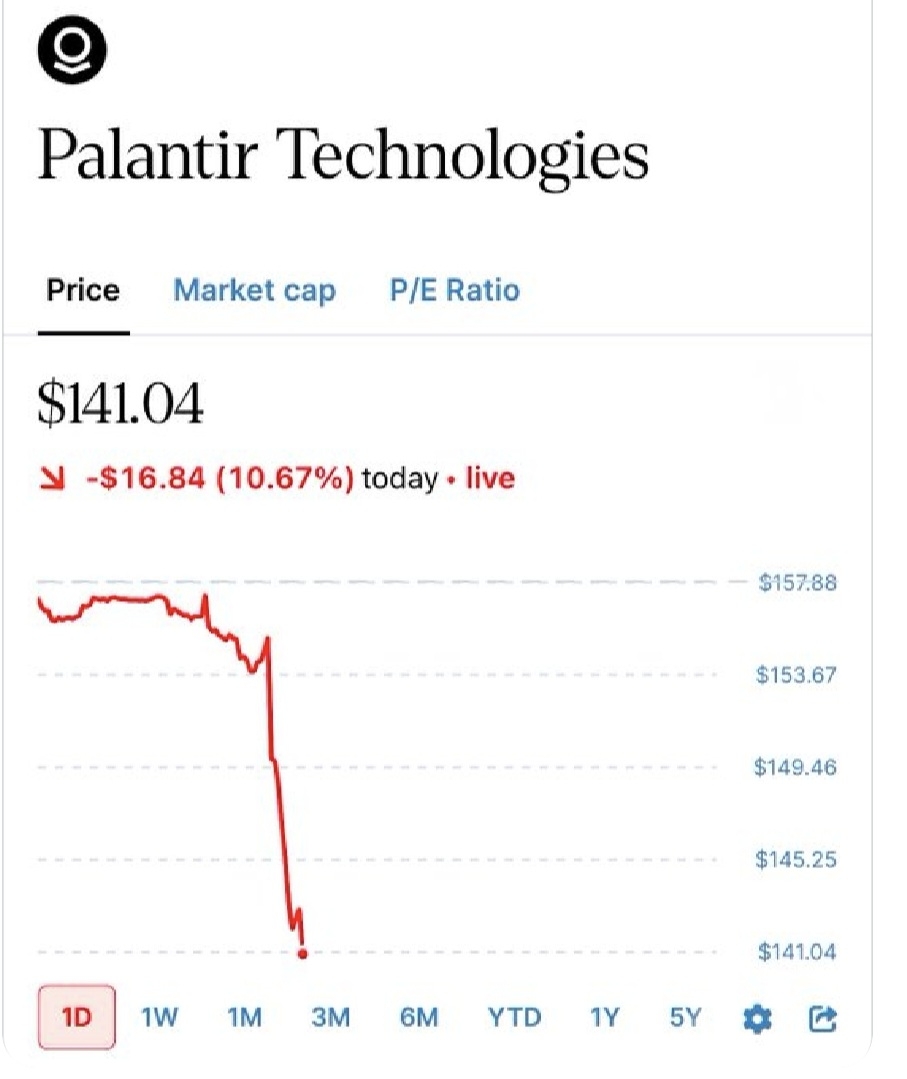View the 5Y price history

[685, 1018]
